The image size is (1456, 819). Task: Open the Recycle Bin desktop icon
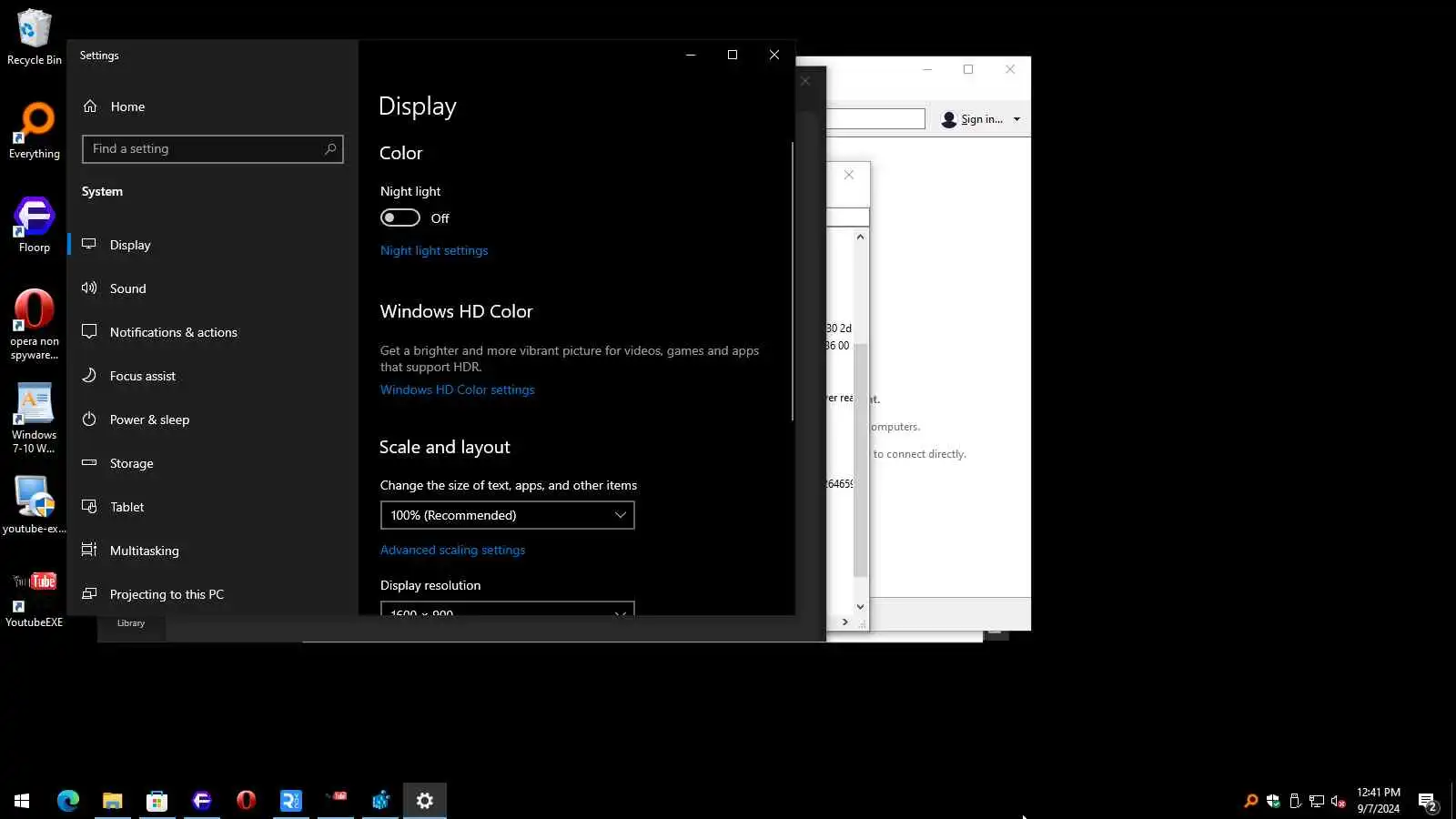[x=34, y=37]
